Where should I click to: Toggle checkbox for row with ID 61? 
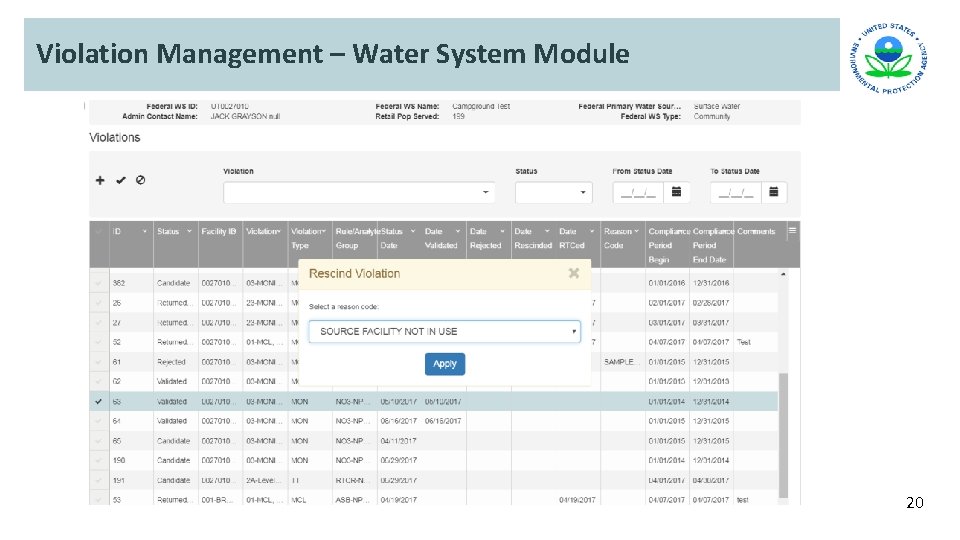pos(99,362)
